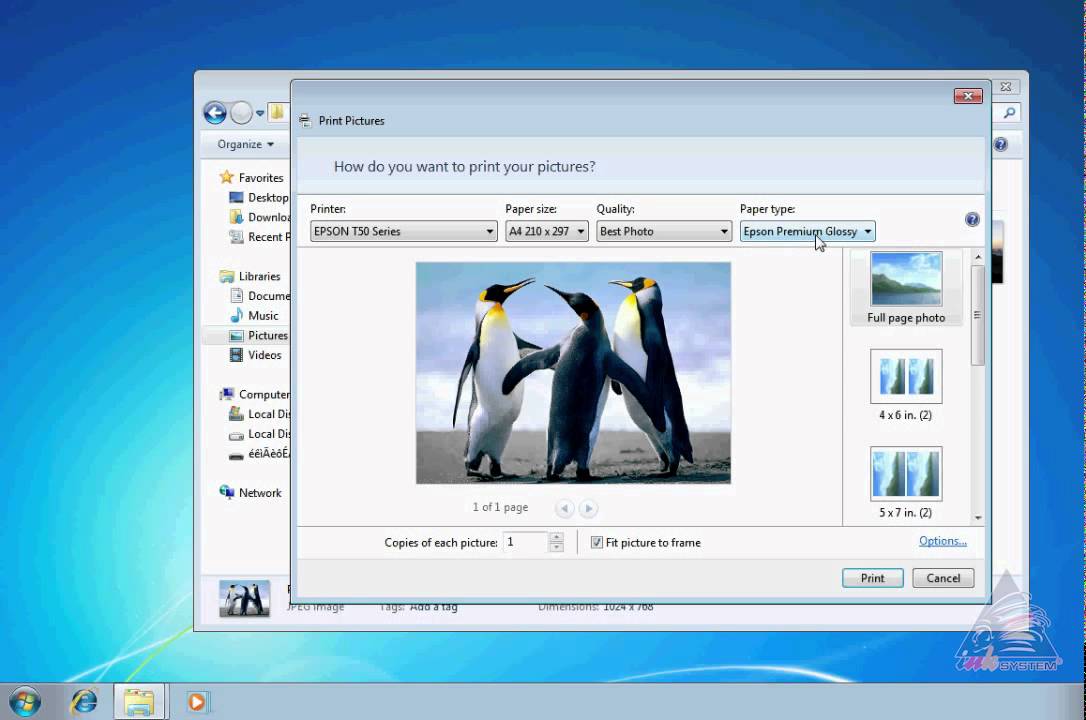Screen dimensions: 1086x720
Task: Click the Explorer window help icon
Action: (1000, 144)
